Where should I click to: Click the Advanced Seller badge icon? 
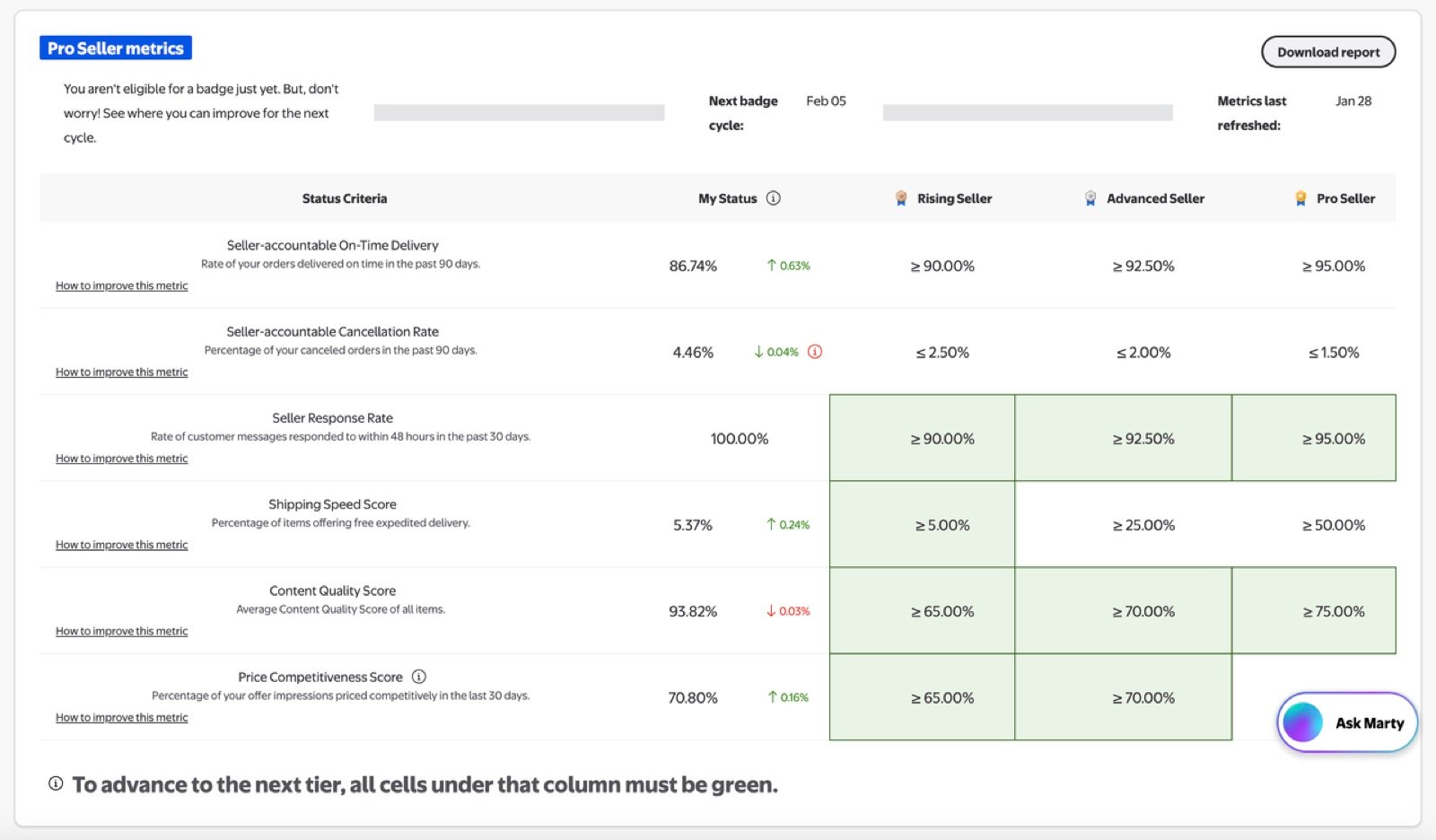(1090, 198)
